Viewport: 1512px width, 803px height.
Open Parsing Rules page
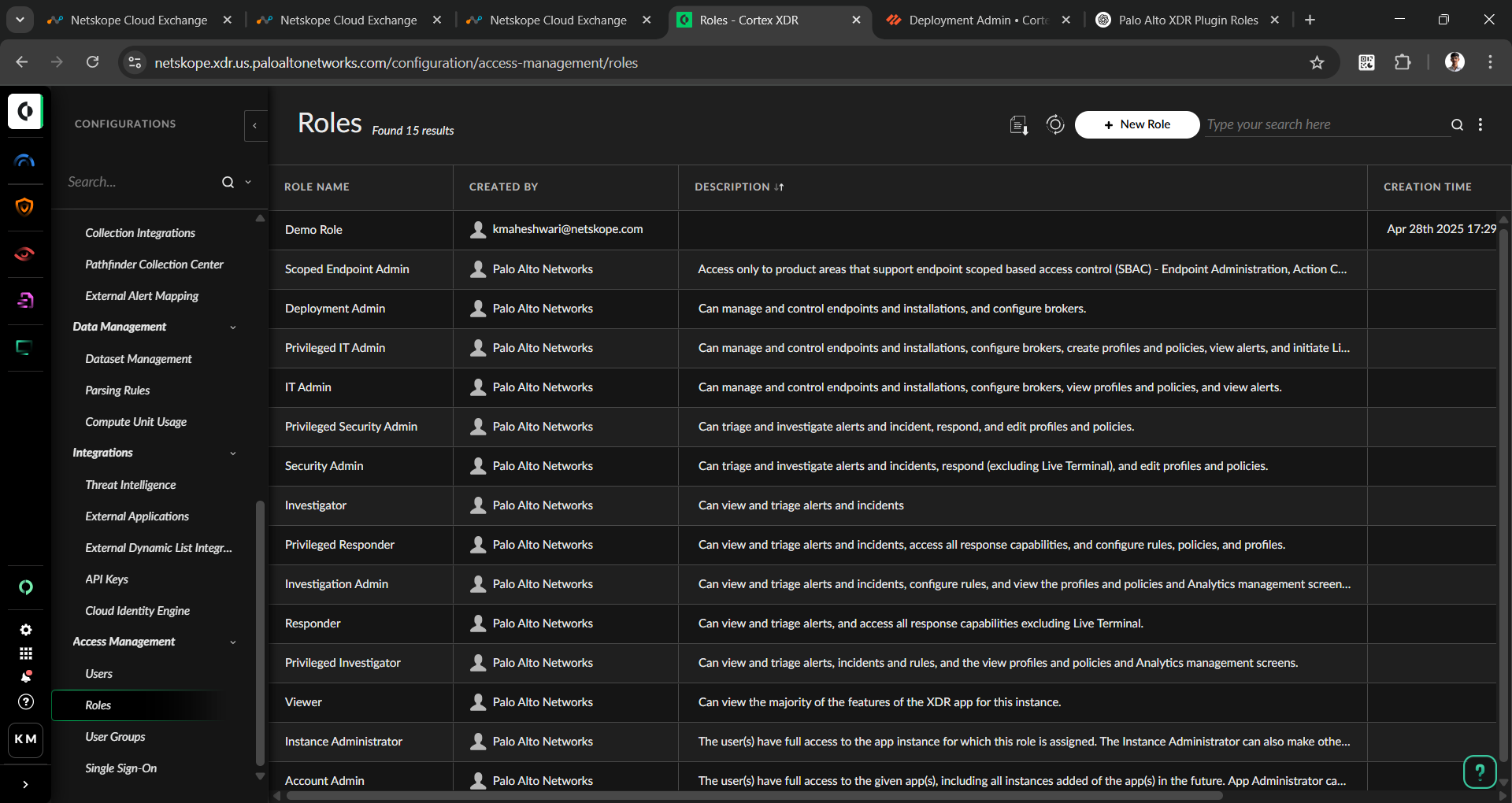point(117,390)
